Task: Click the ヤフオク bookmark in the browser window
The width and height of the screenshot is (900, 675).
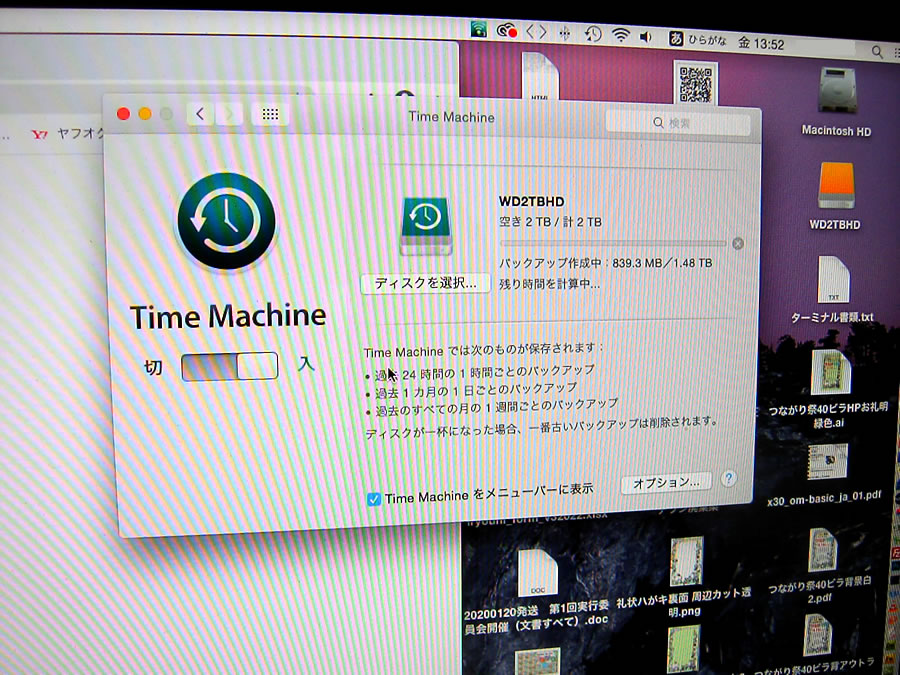Action: pyautogui.click(x=68, y=134)
